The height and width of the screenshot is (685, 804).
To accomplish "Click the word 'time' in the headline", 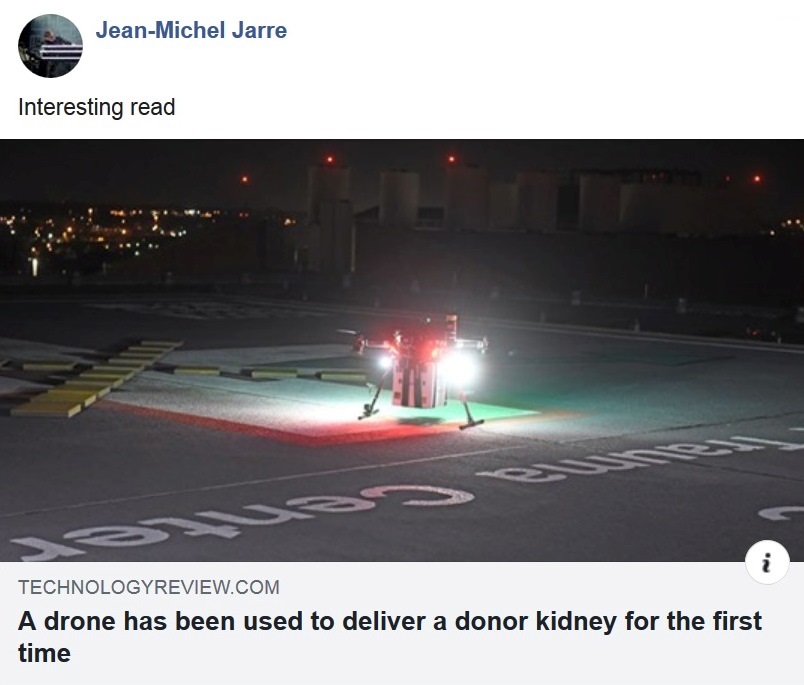I will (x=44, y=653).
